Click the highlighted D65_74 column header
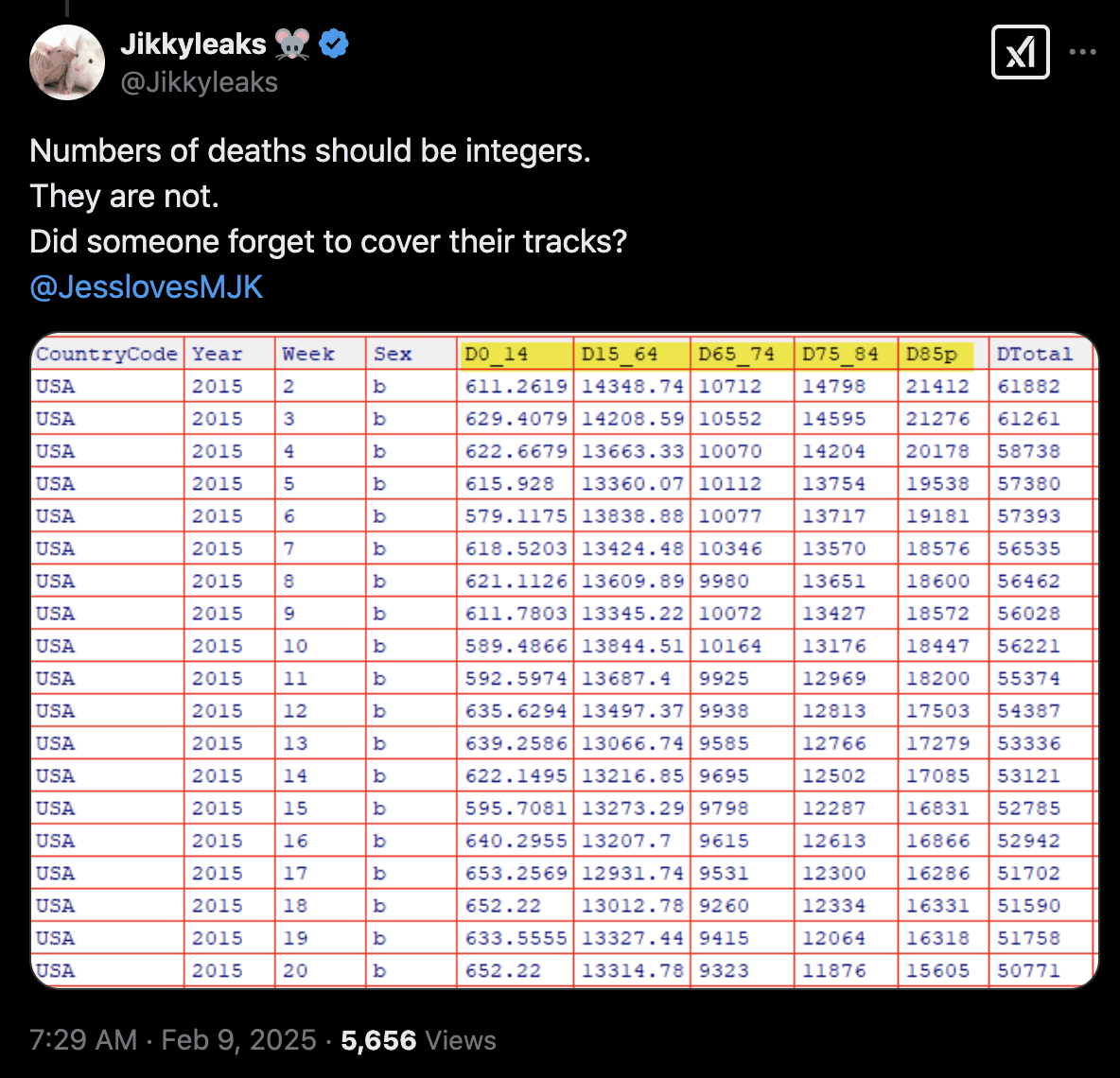The width and height of the screenshot is (1120, 1078). point(736,354)
